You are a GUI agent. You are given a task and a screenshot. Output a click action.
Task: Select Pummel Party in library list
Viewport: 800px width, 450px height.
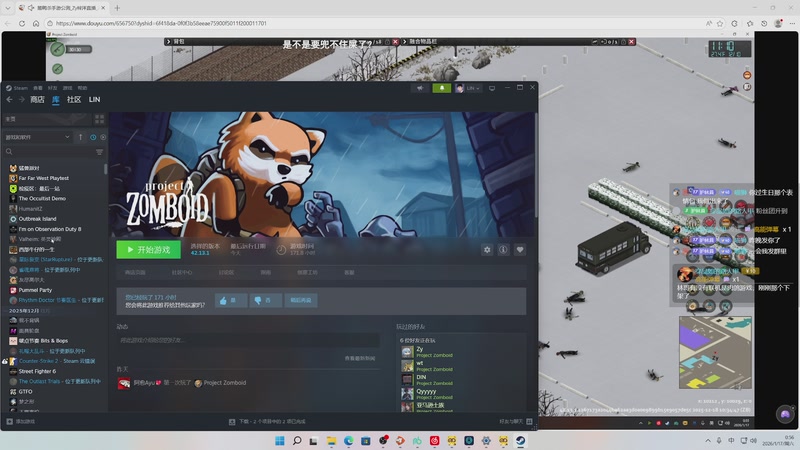tap(35, 290)
